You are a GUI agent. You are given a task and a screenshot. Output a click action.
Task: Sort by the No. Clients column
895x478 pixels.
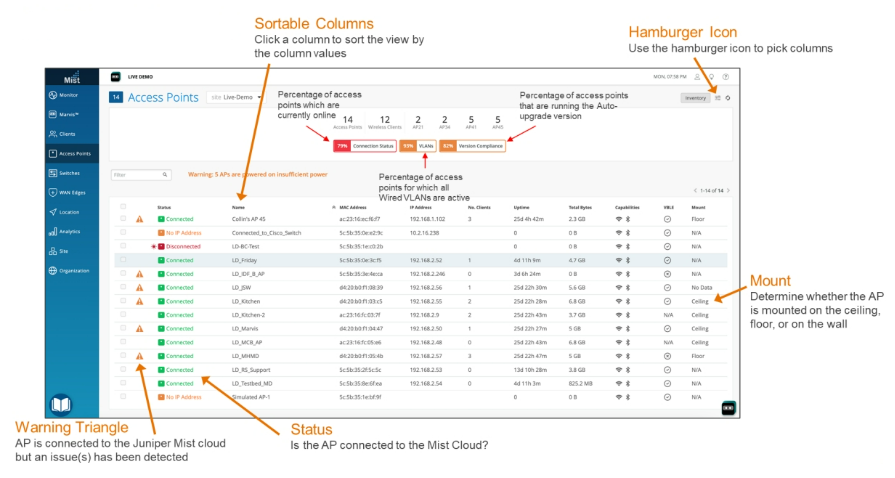479,207
